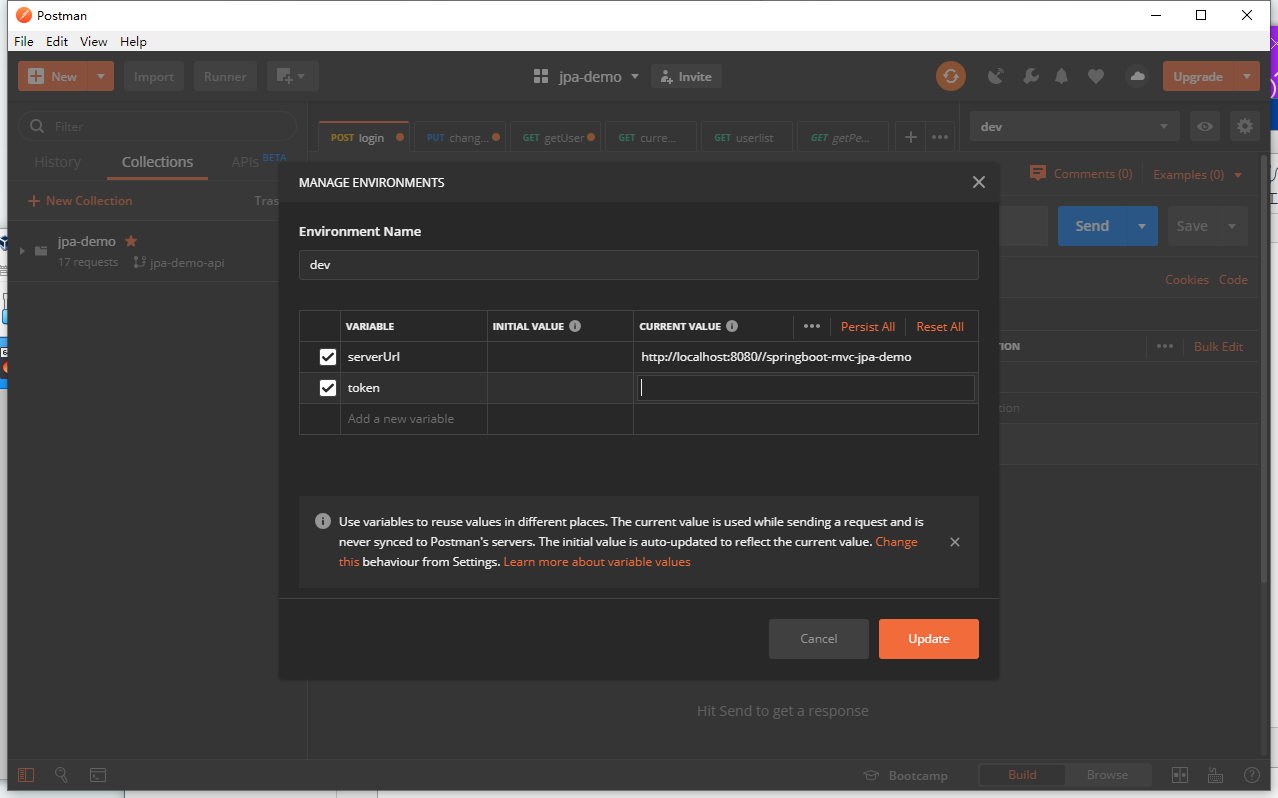This screenshot has width=1278, height=798.
Task: Select the GET userlist request tab
Action: pyautogui.click(x=747, y=137)
